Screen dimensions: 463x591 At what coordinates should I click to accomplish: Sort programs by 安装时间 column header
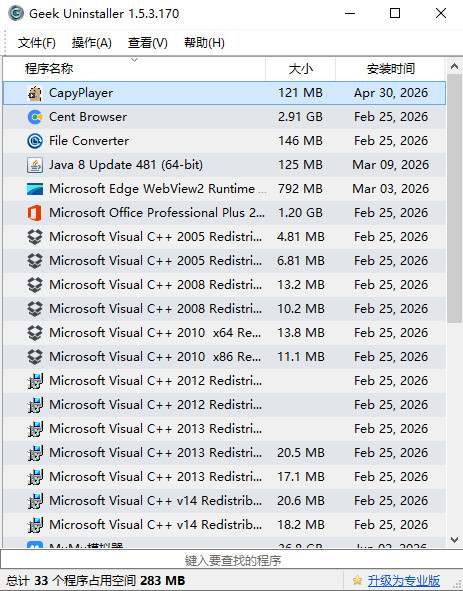[x=390, y=69]
